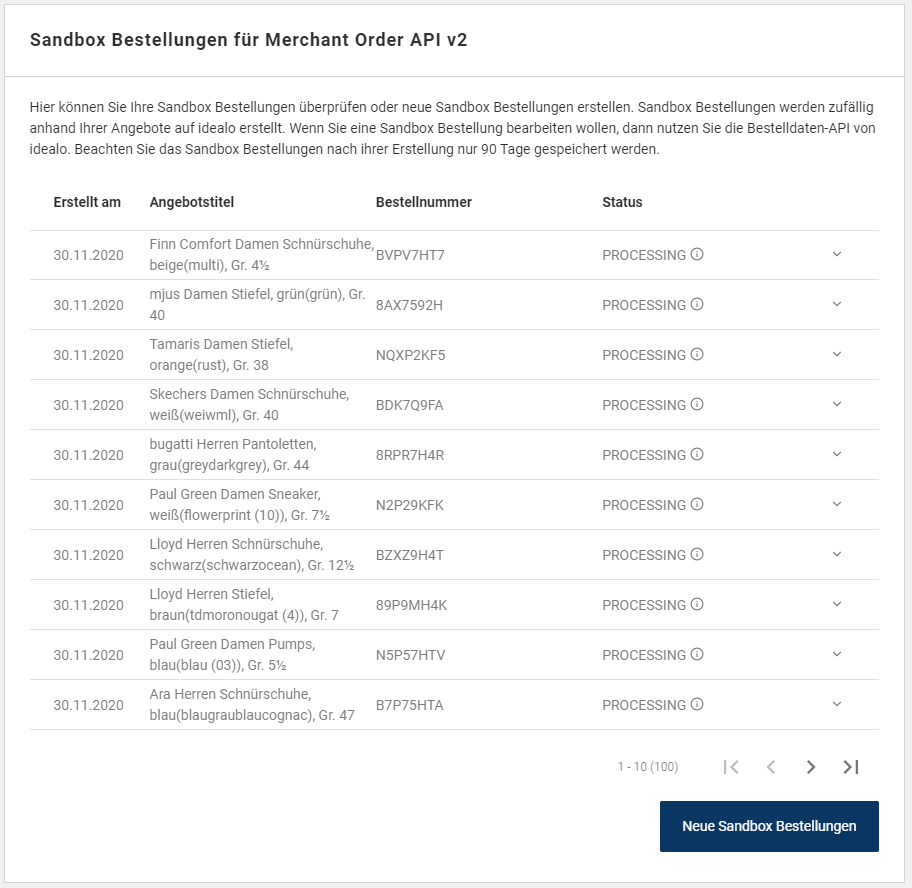Go to the previous page of orders
This screenshot has width=912, height=888.
click(x=771, y=767)
